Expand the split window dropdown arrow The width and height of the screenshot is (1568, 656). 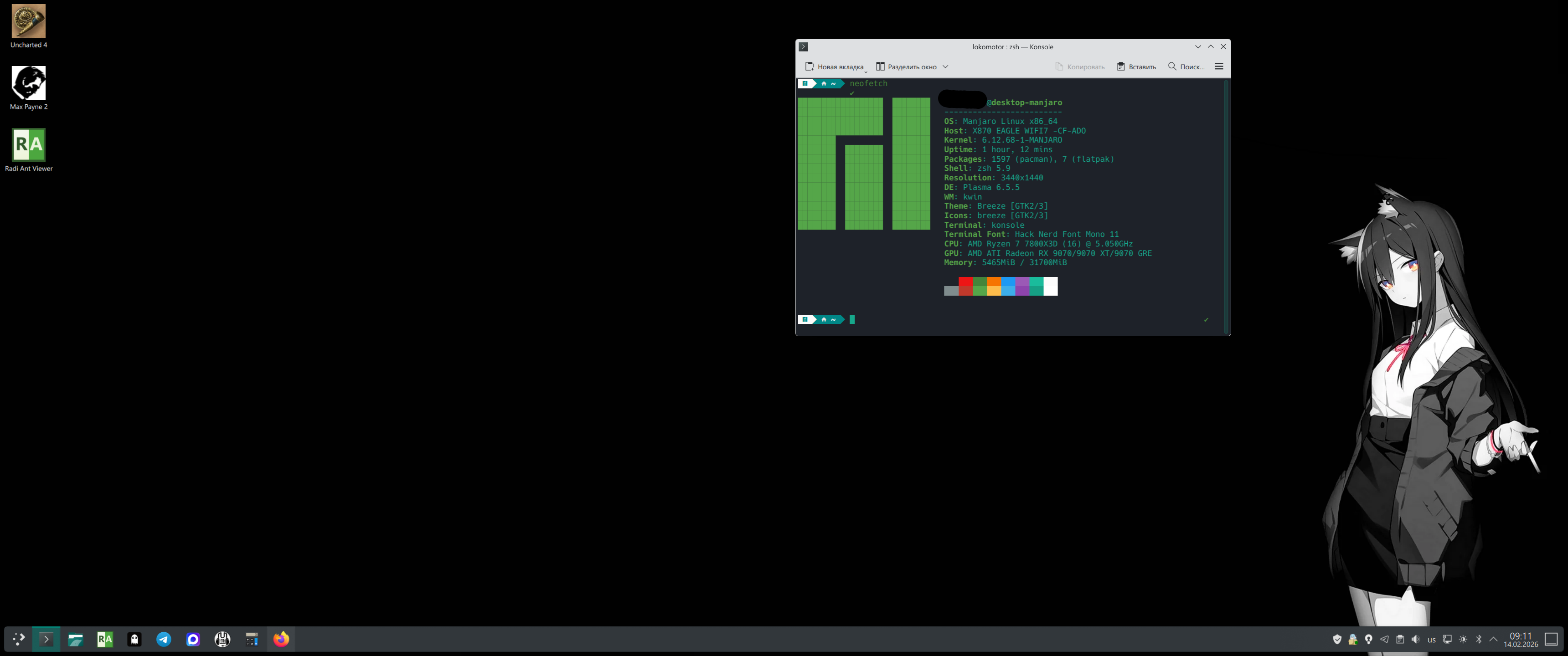tap(945, 67)
